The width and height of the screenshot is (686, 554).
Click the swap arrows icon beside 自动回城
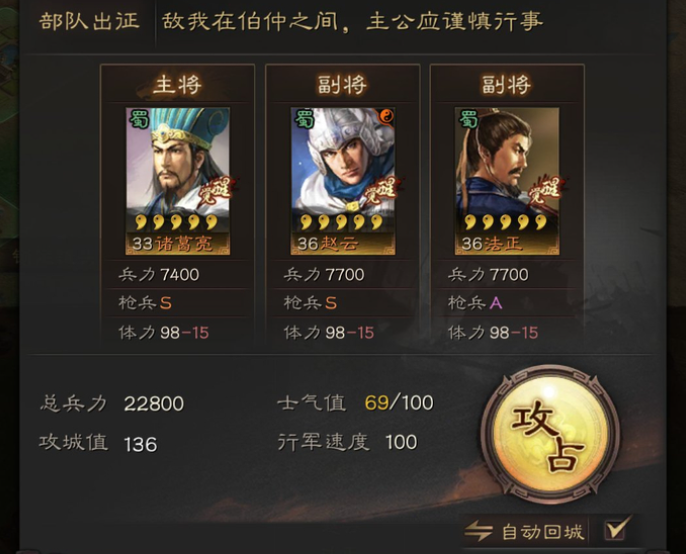tap(478, 532)
